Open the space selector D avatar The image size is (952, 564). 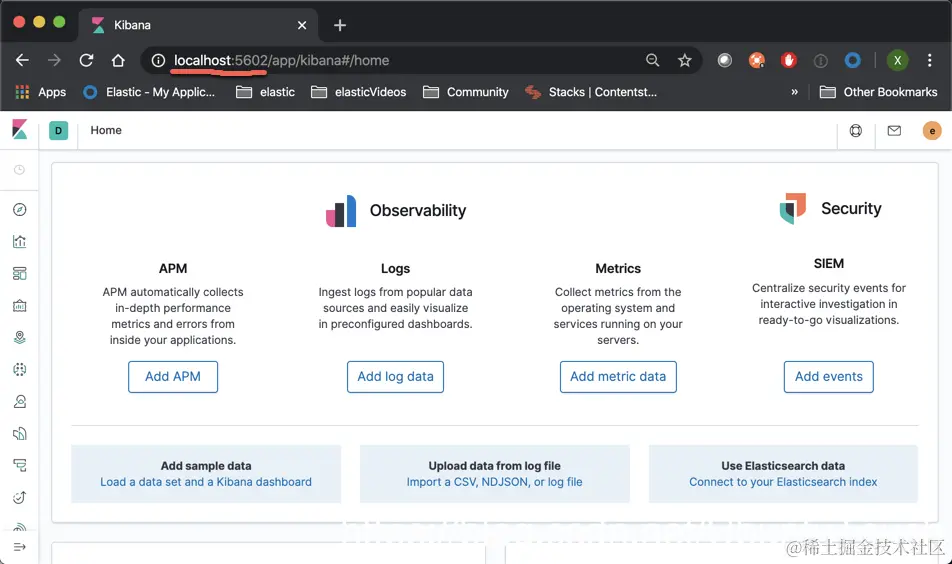pyautogui.click(x=58, y=131)
